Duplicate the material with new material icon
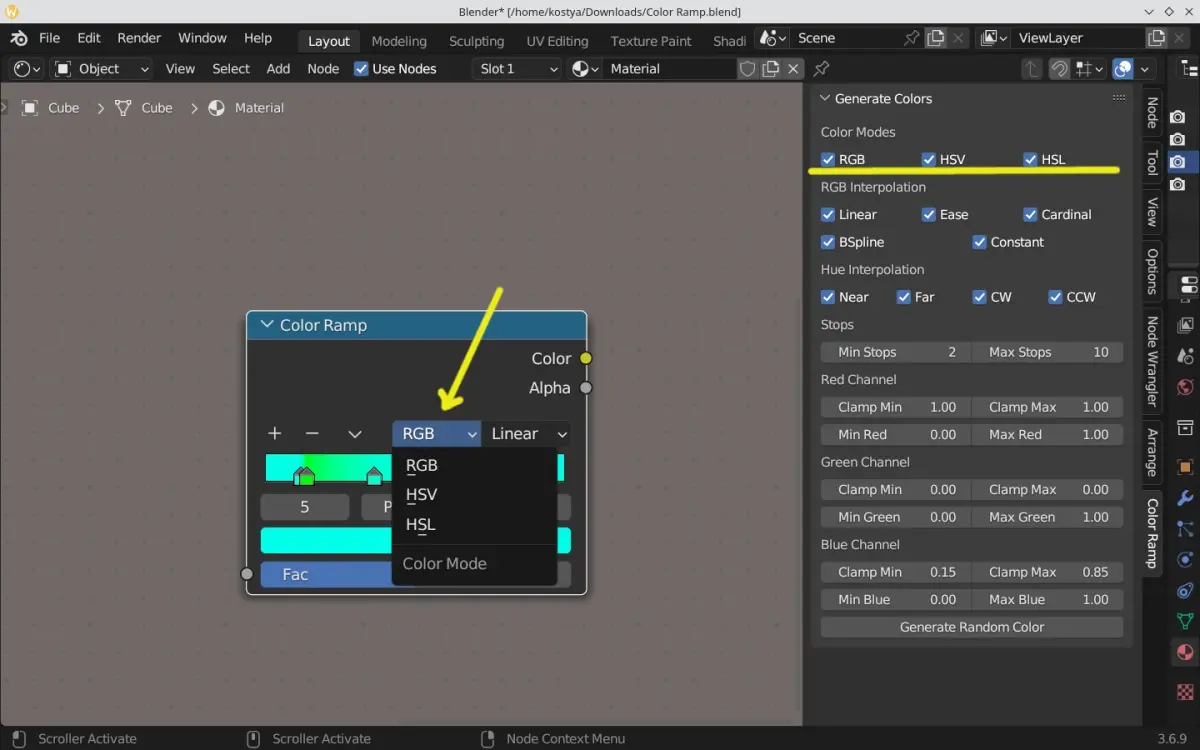This screenshot has height=750, width=1200. click(x=770, y=69)
